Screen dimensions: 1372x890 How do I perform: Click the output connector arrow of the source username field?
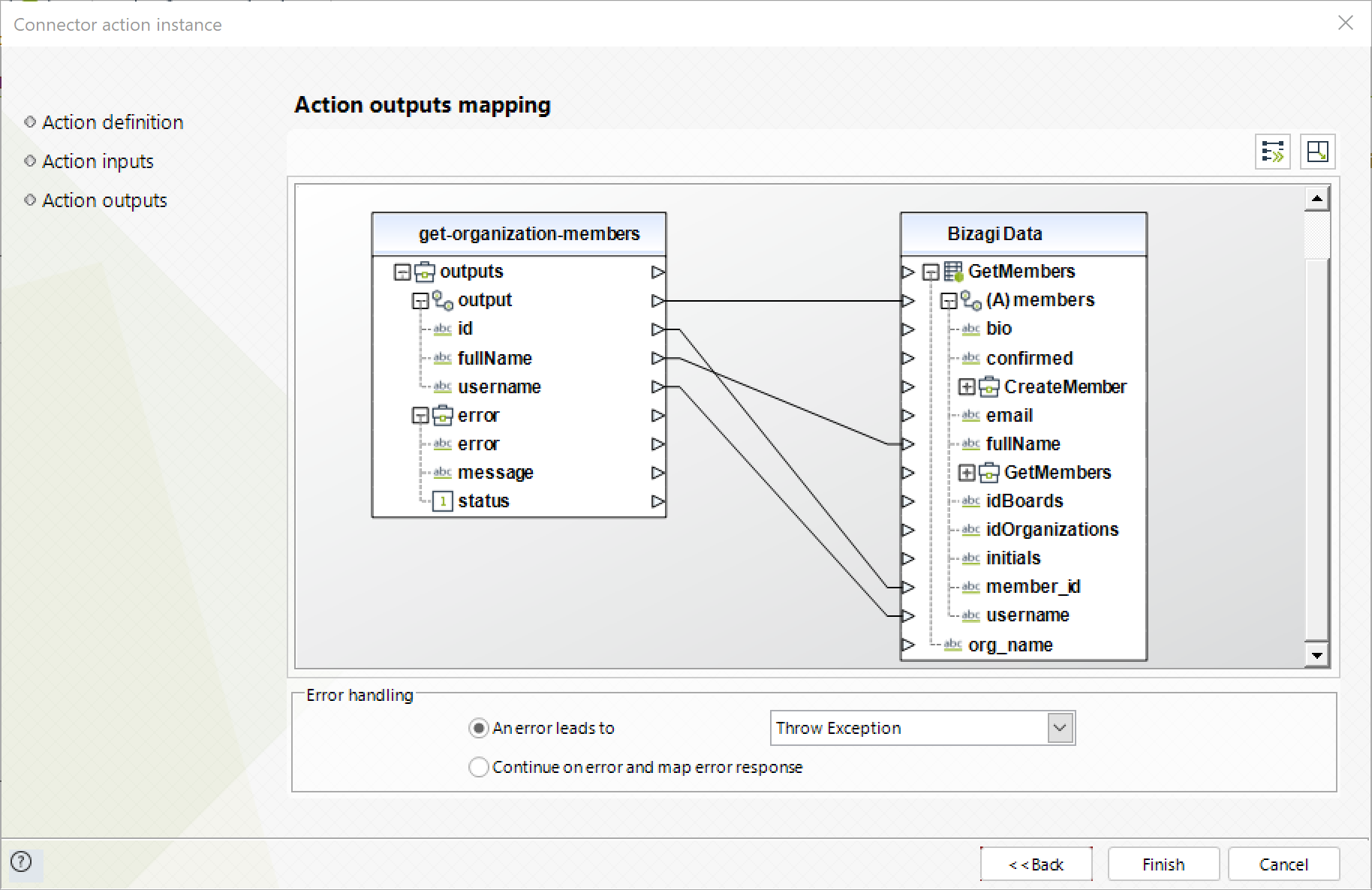(x=658, y=387)
